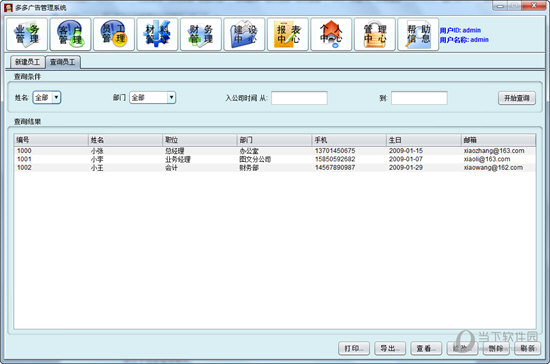Click the 职位 column header
550x364 pixels.
tap(200, 140)
